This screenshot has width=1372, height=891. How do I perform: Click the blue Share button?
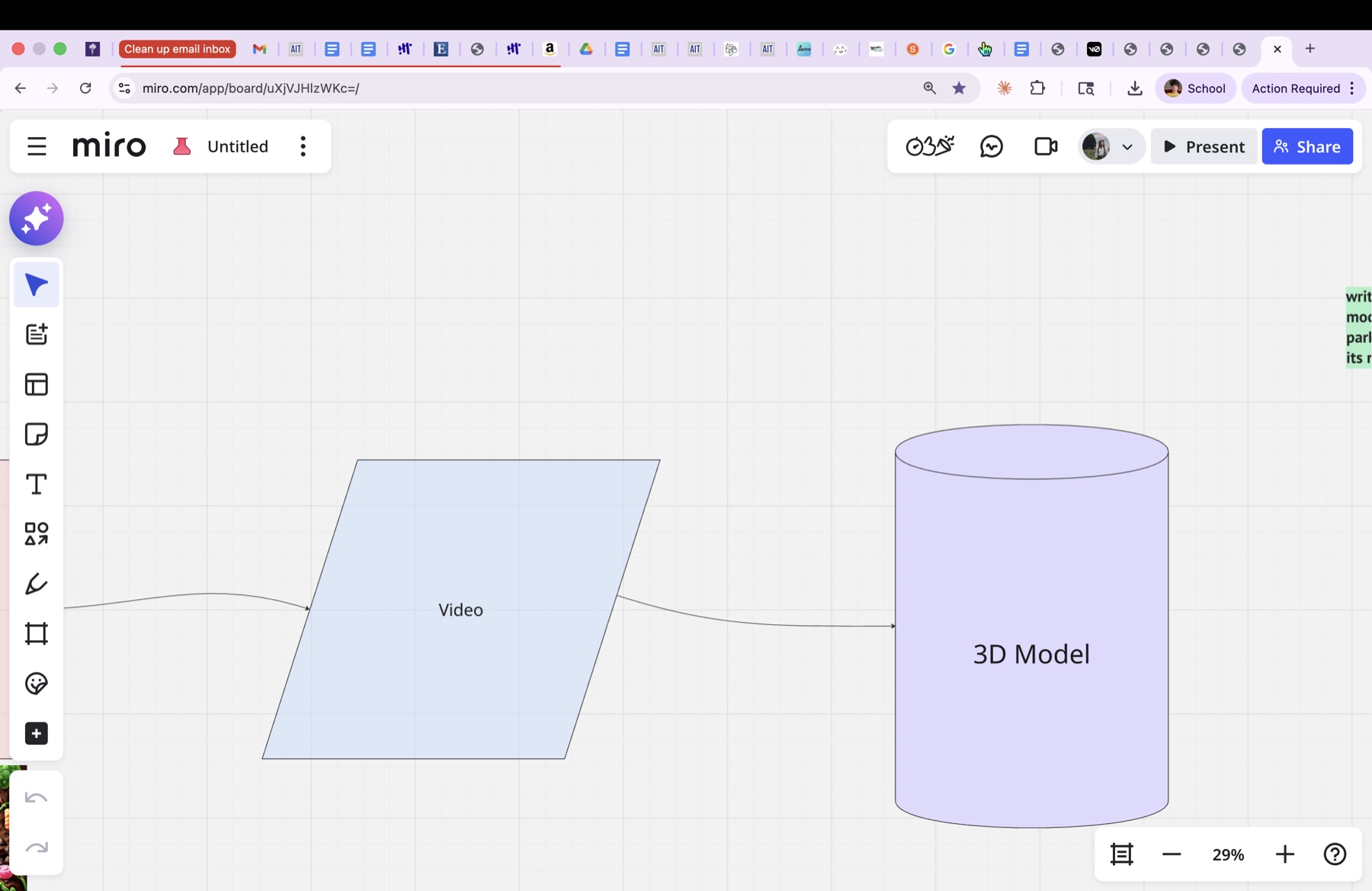pos(1307,146)
